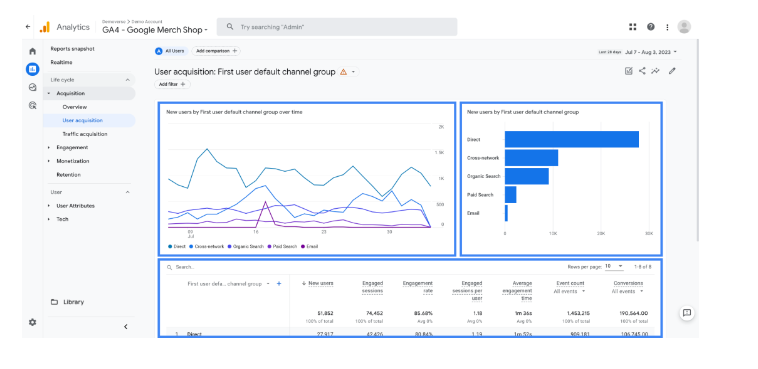This screenshot has width=758, height=369.
Task: Click the Add comparison button
Action: coord(216,51)
